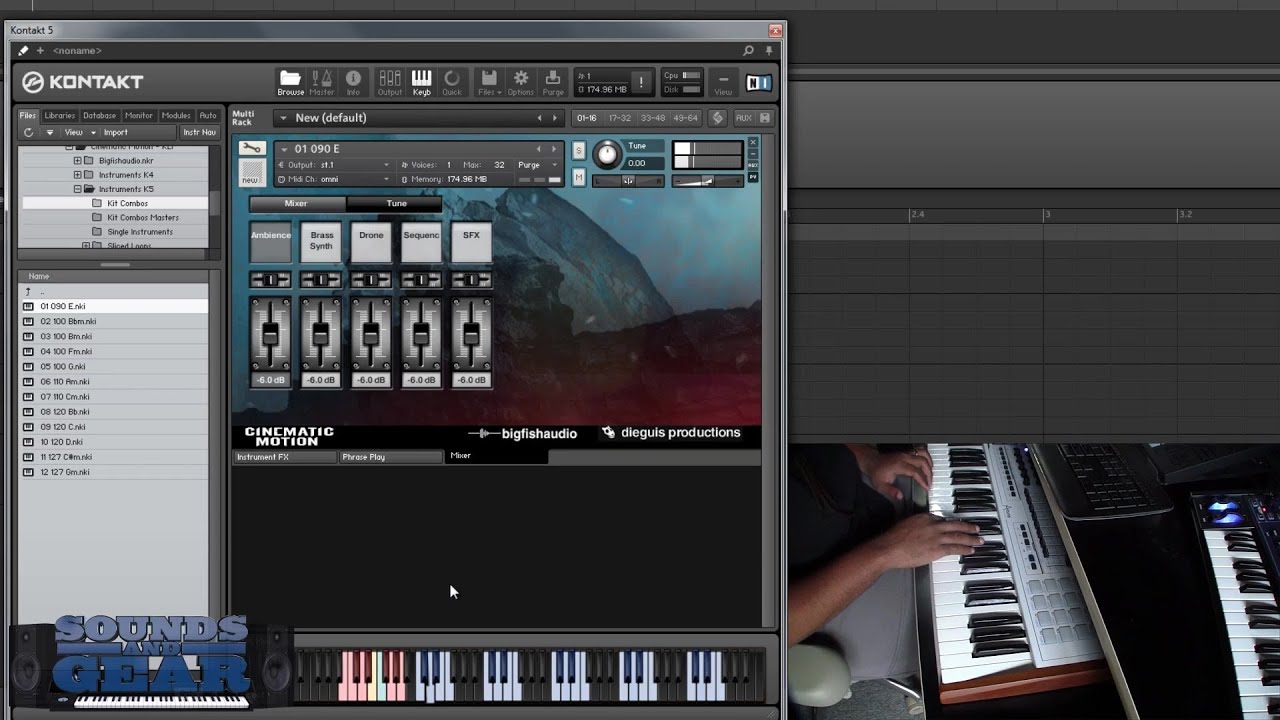Open the Options gear icon
This screenshot has width=1280, height=720.
point(521,82)
